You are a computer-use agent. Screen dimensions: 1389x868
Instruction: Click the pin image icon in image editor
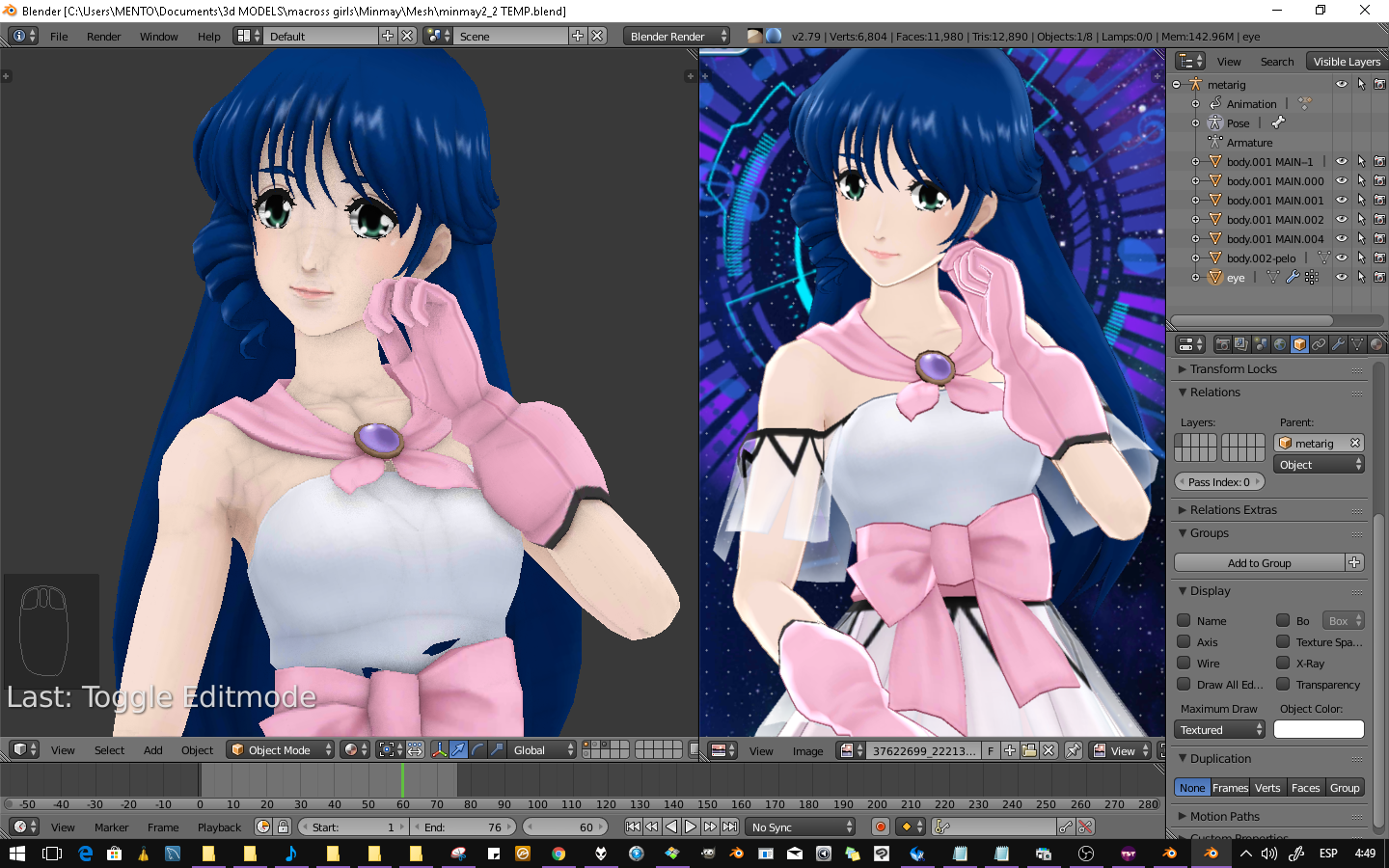coord(1073,750)
